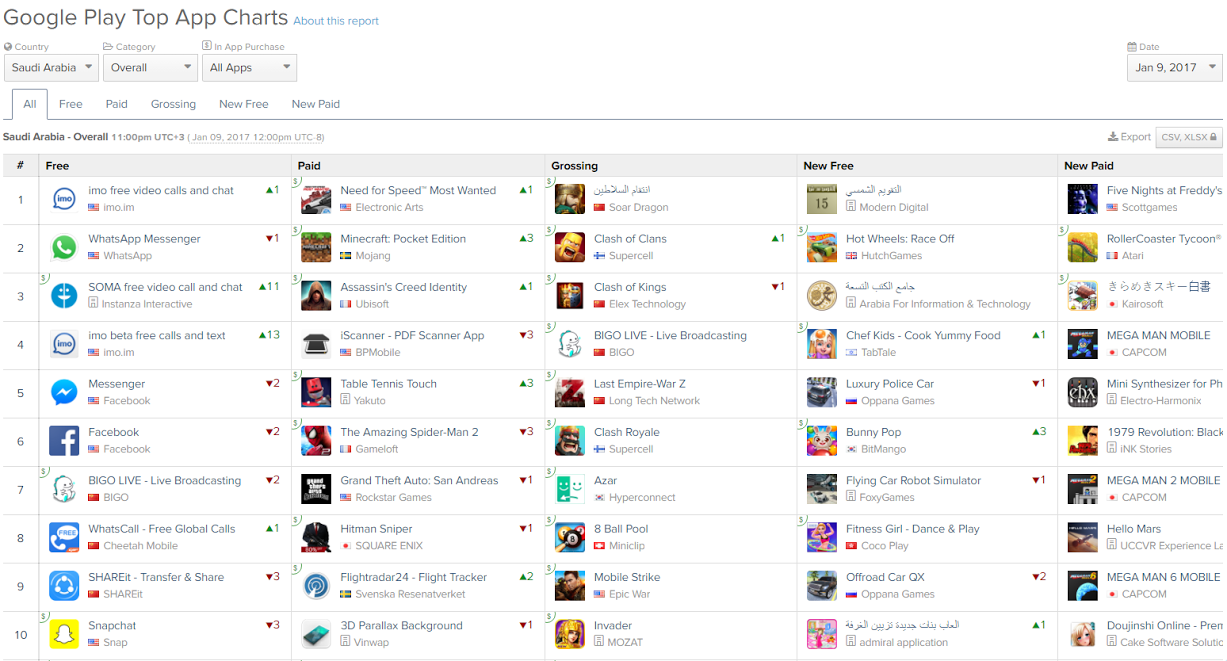Click the Export download icon
Screen dimensions: 1227x661
[1113, 137]
